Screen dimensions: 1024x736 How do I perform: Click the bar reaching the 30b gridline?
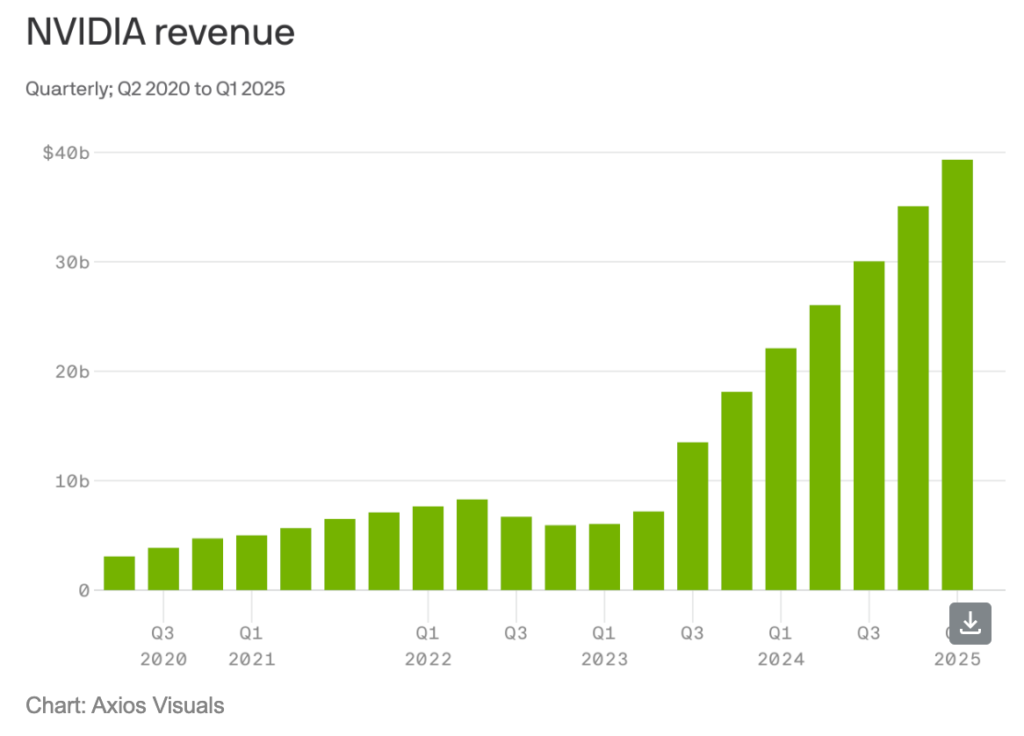tap(868, 425)
